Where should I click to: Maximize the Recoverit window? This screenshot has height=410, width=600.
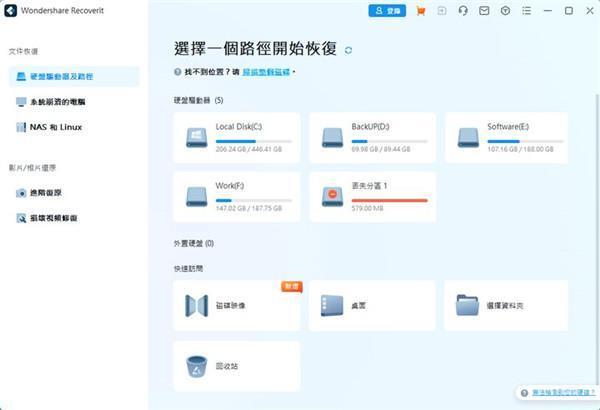click(x=569, y=11)
